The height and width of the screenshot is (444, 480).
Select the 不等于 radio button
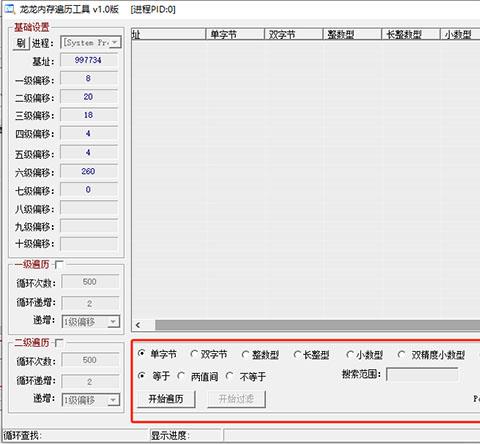[x=246, y=377]
